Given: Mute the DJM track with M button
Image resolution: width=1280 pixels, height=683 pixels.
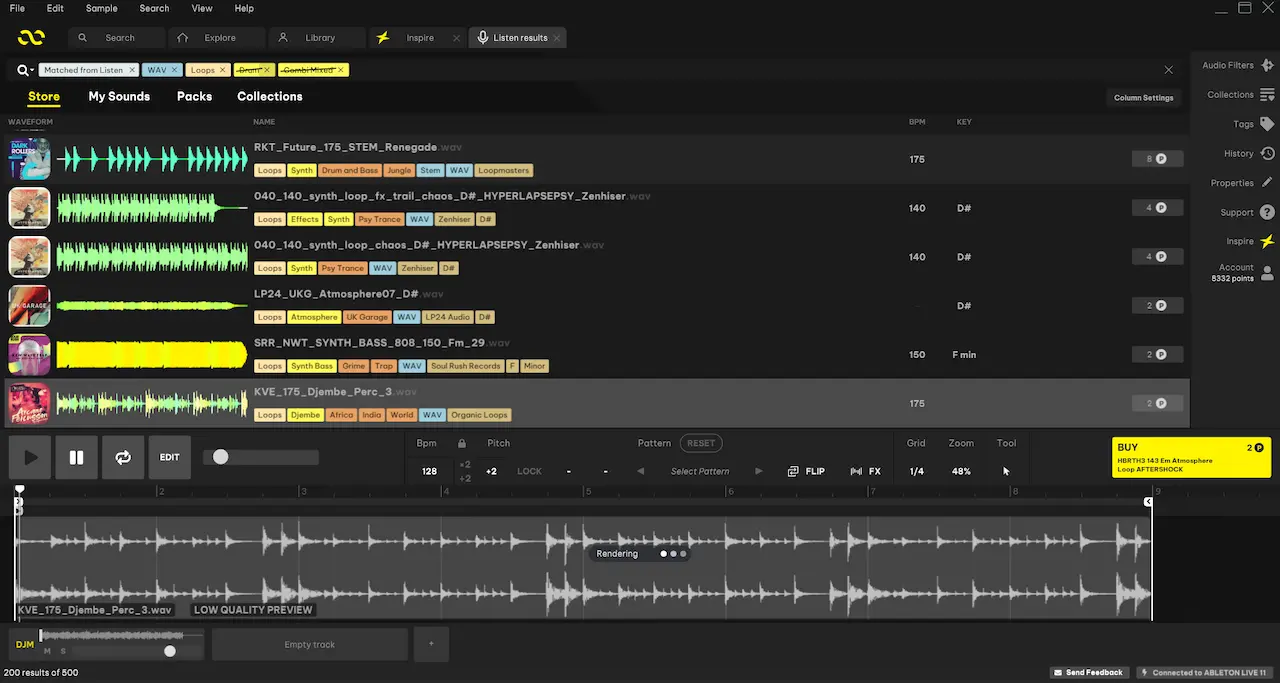Looking at the screenshot, I should pos(47,651).
